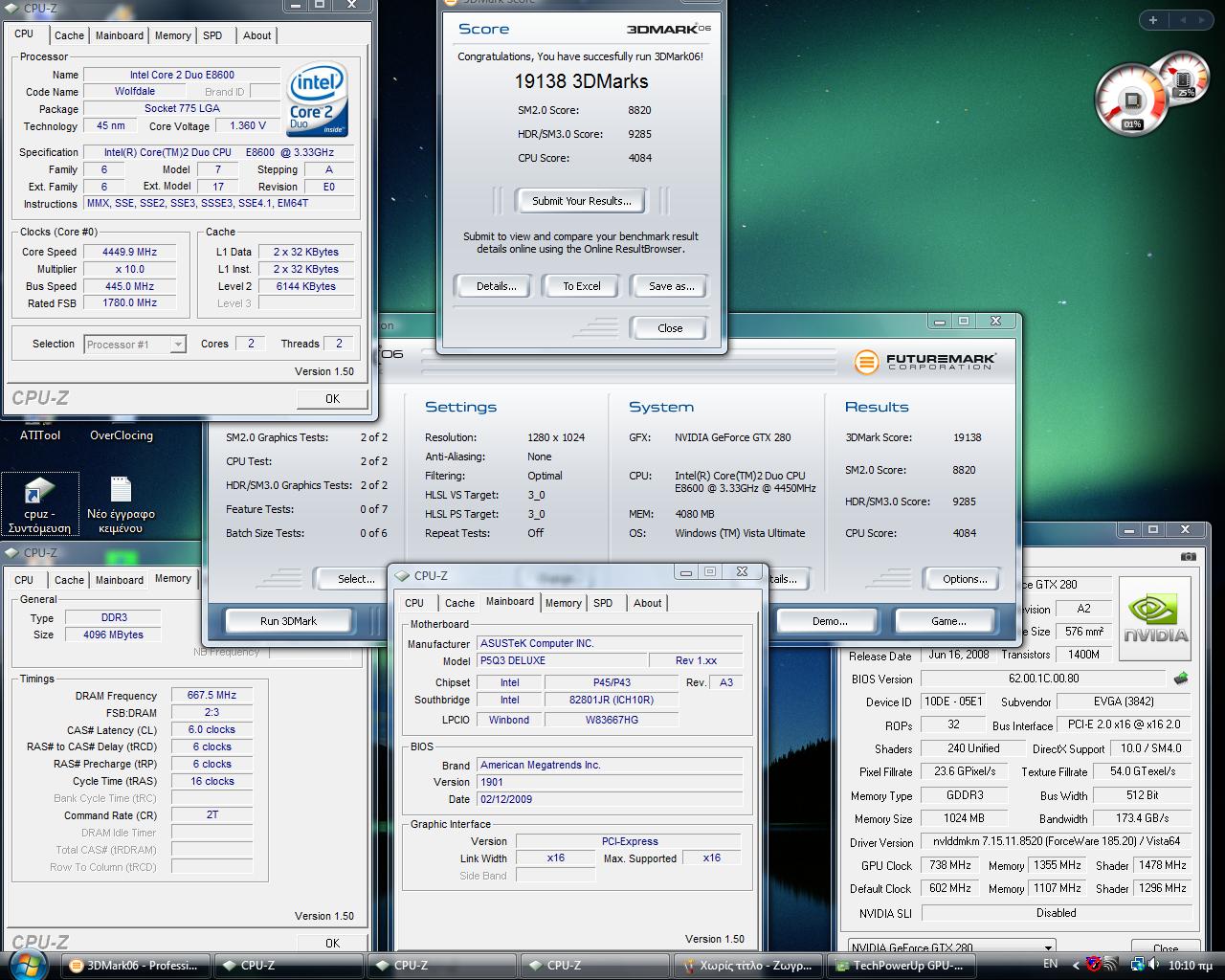Open Cache tab in bottom-left CPU-Z window
1225x980 pixels.
coord(69,580)
